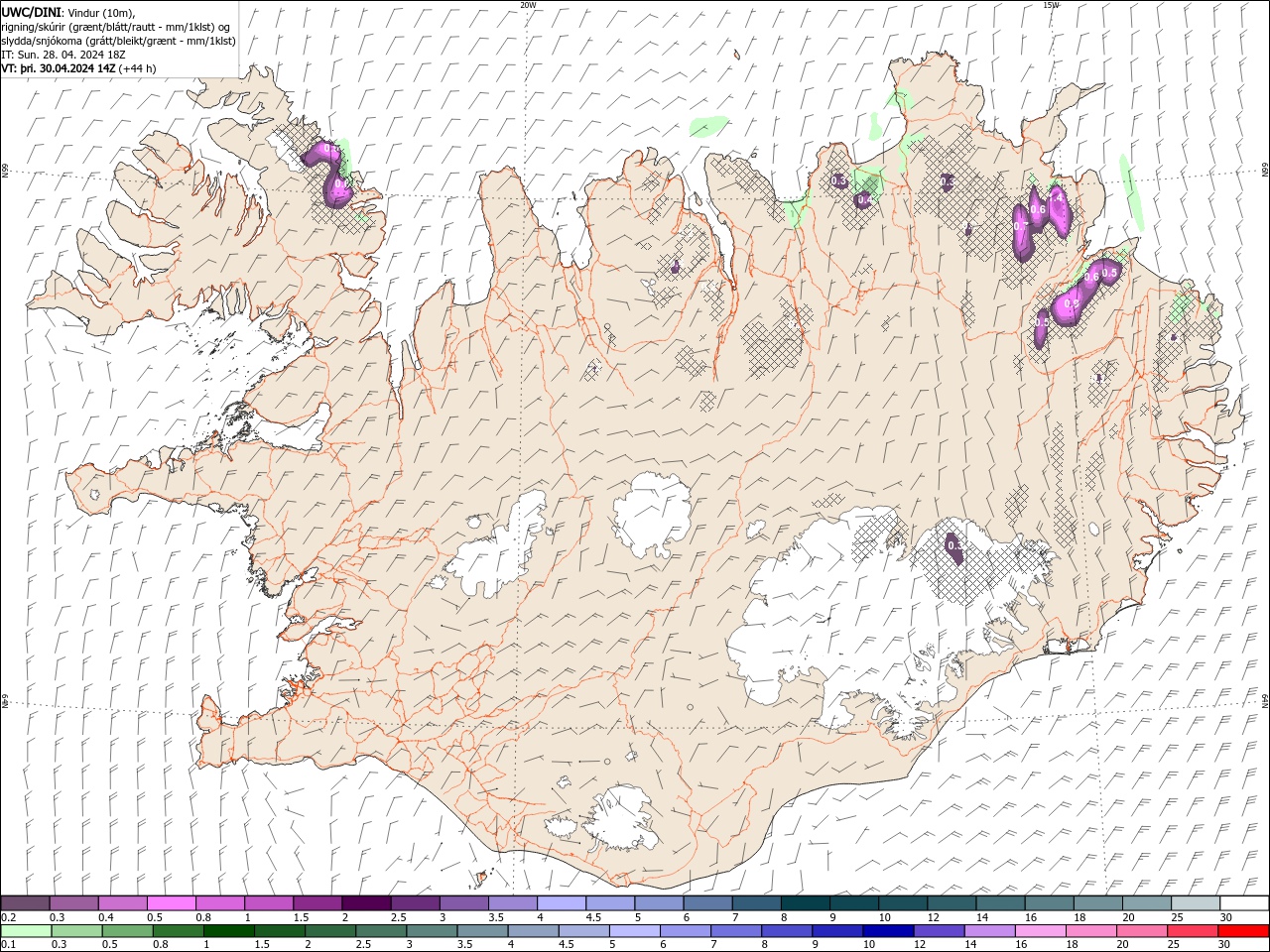Click the '(+44 h)' forecast offset text
This screenshot has width=1270, height=952.
(137, 68)
